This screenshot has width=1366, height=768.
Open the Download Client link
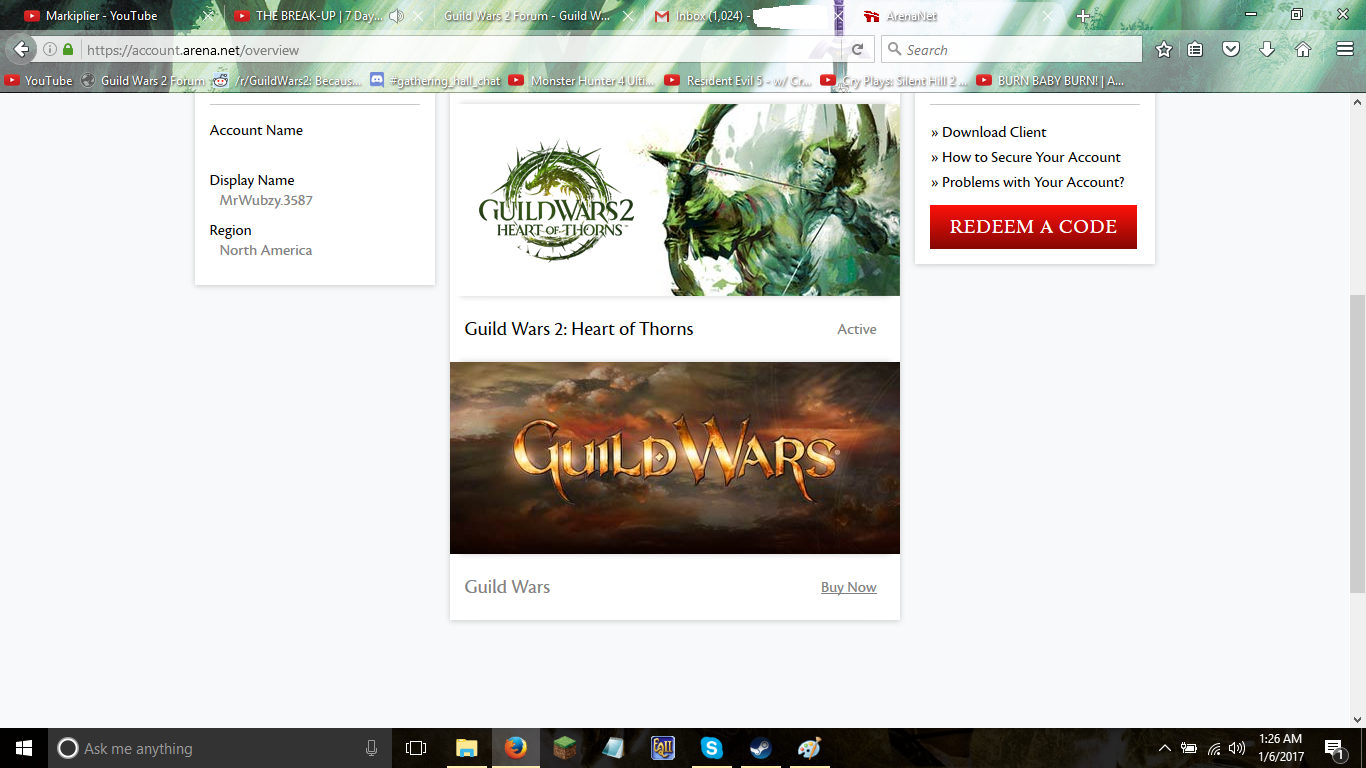[x=993, y=132]
